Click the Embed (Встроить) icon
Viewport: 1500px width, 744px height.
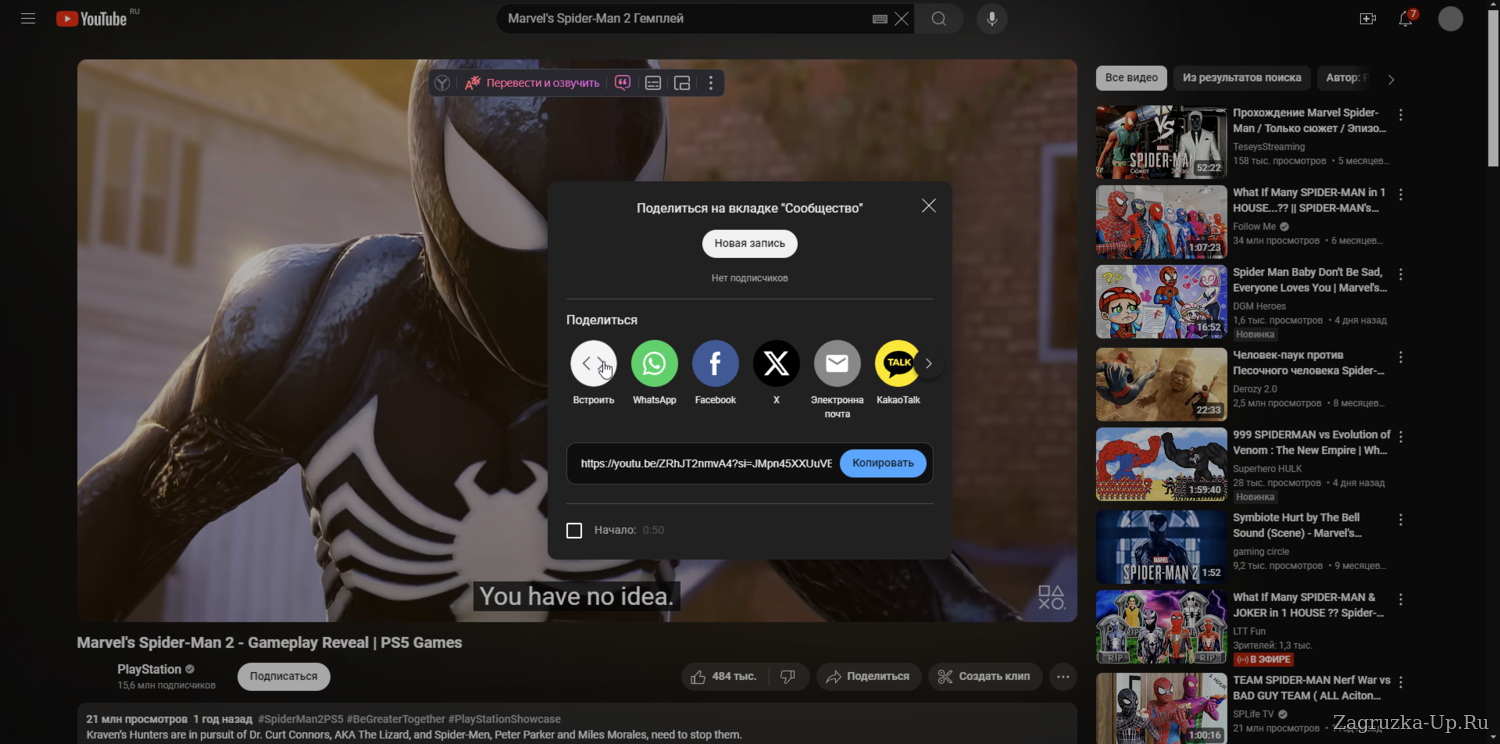(x=593, y=364)
